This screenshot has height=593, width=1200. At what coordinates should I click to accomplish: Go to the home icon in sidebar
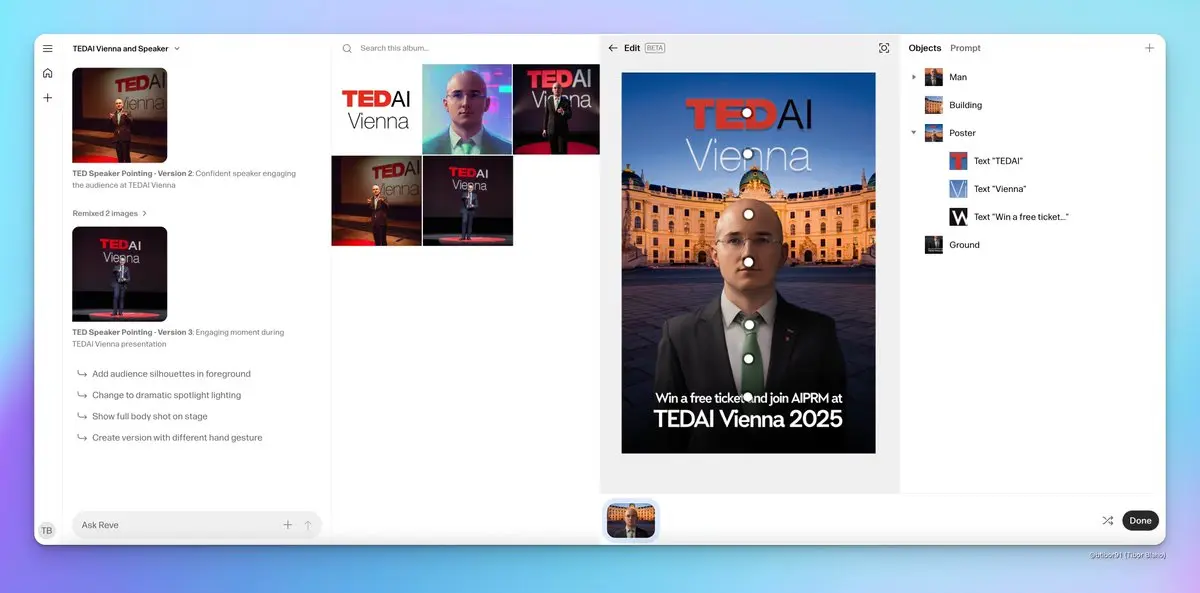(x=47, y=73)
